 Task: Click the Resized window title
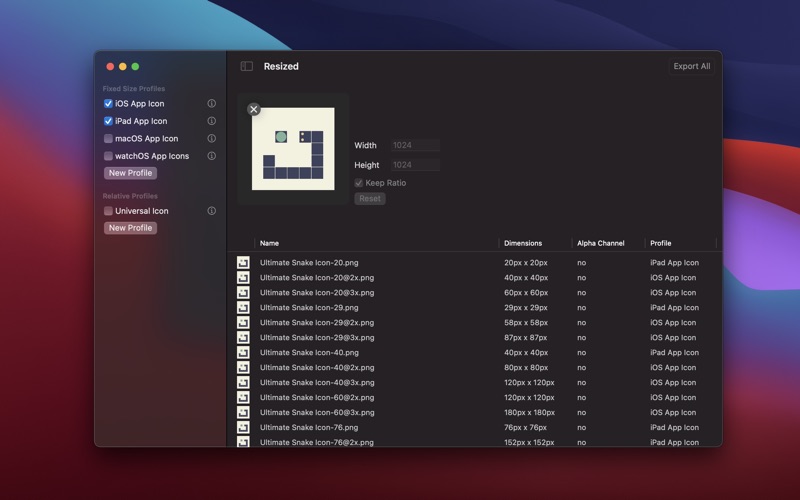[281, 66]
